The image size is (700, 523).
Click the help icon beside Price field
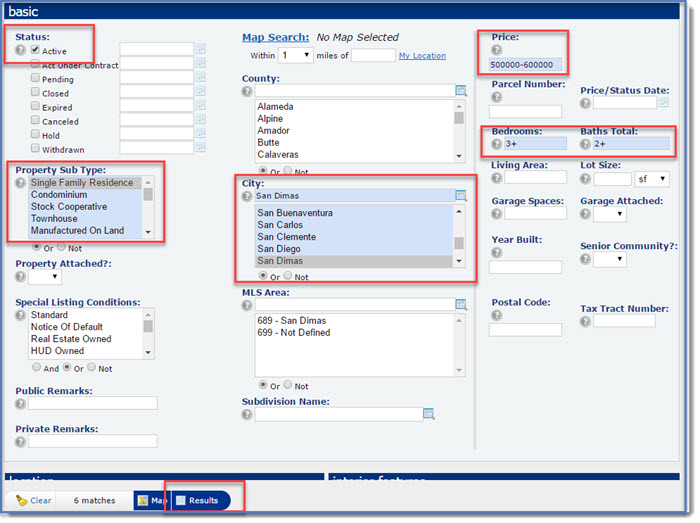click(496, 49)
